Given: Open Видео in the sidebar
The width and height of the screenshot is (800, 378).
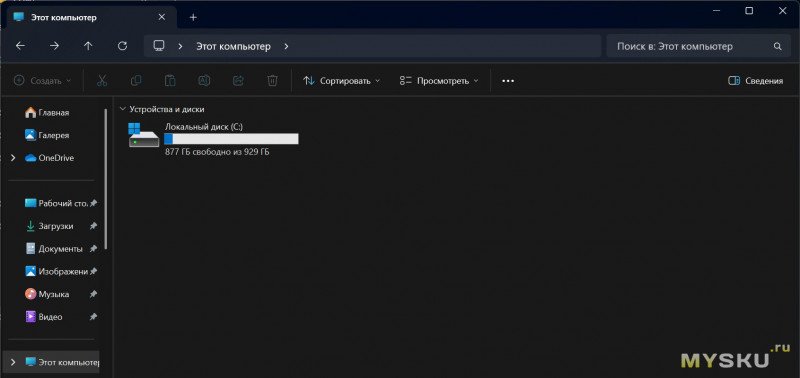Looking at the screenshot, I should [x=44, y=317].
